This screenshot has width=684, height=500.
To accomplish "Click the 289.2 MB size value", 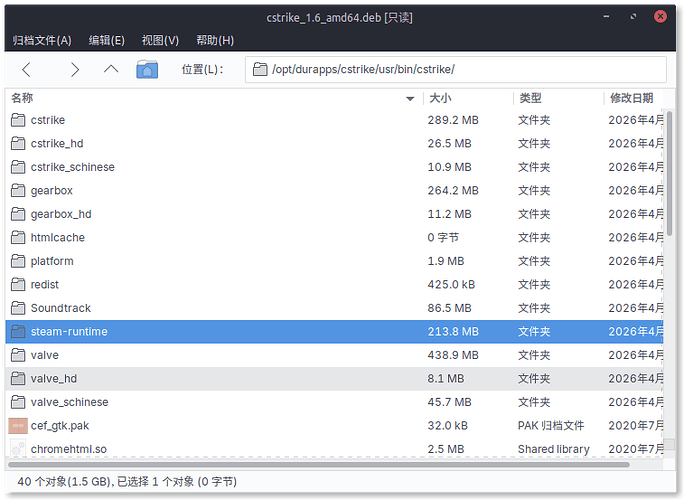I will pyautogui.click(x=453, y=120).
